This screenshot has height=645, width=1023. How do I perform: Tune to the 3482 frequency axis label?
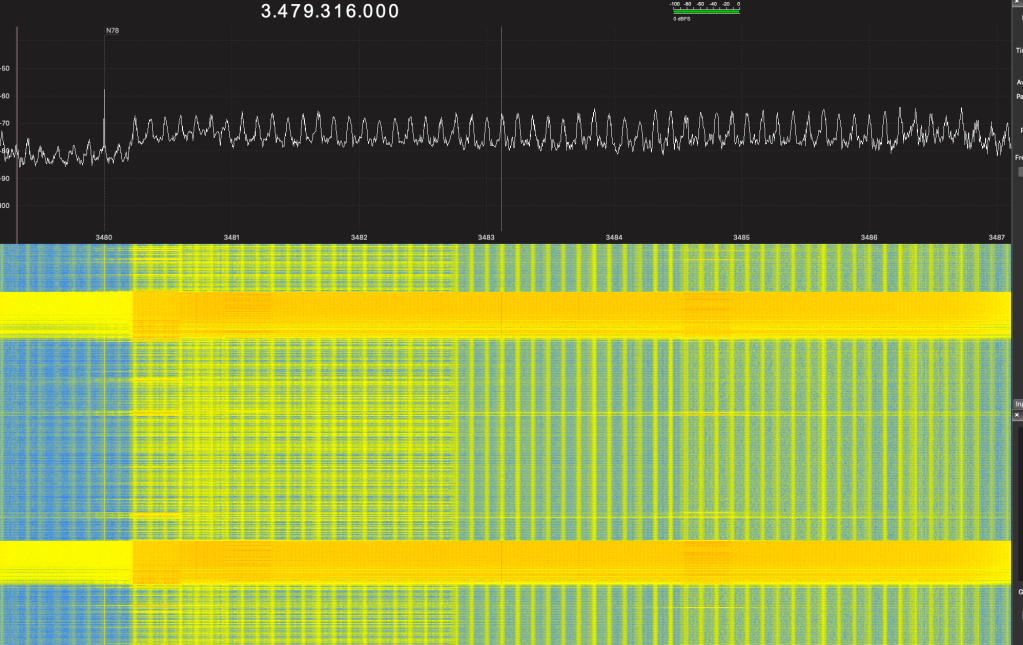point(359,237)
